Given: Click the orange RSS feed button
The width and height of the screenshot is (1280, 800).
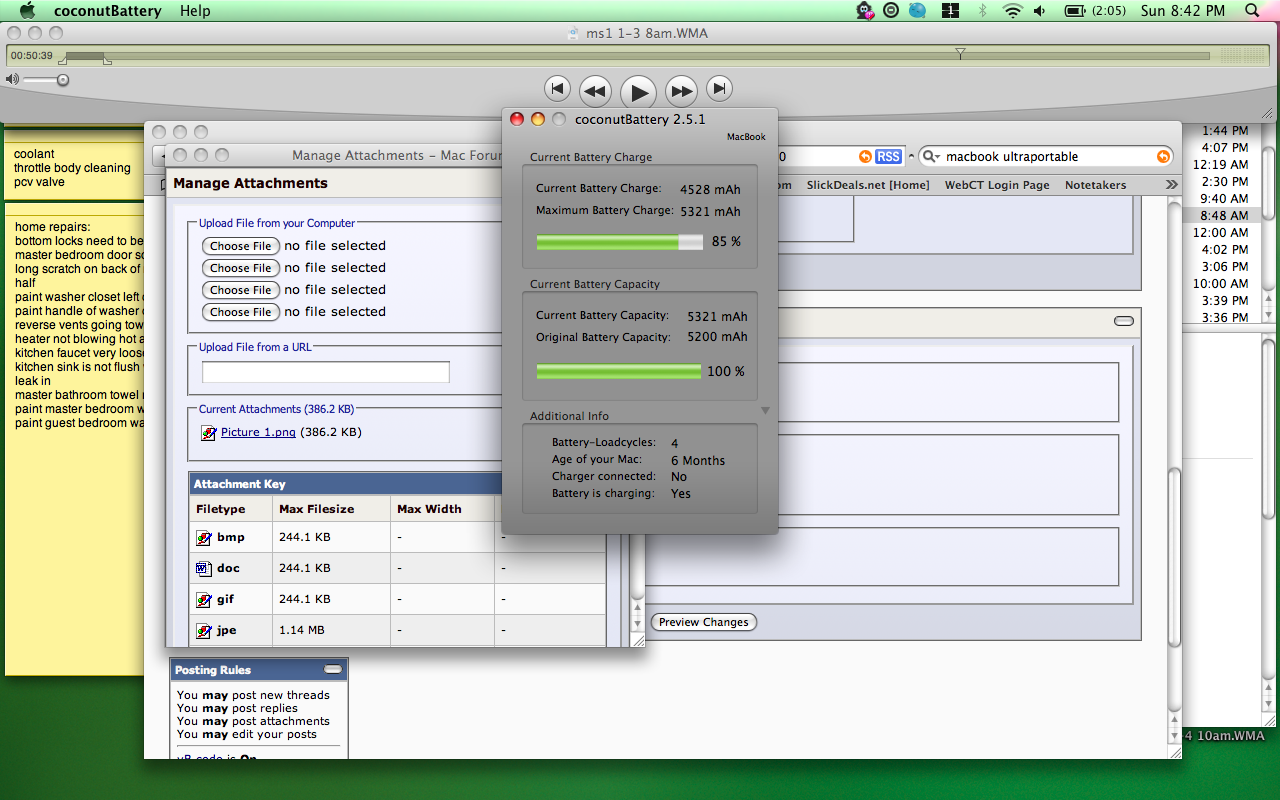Looking at the screenshot, I should coord(888,157).
